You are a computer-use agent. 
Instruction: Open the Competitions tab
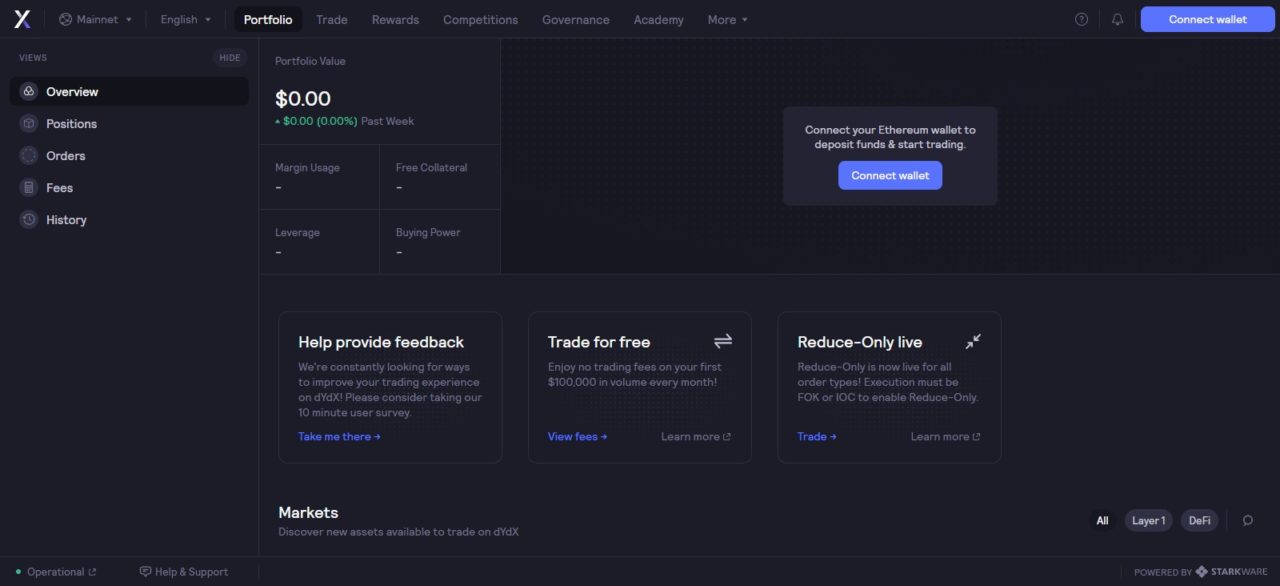point(481,19)
